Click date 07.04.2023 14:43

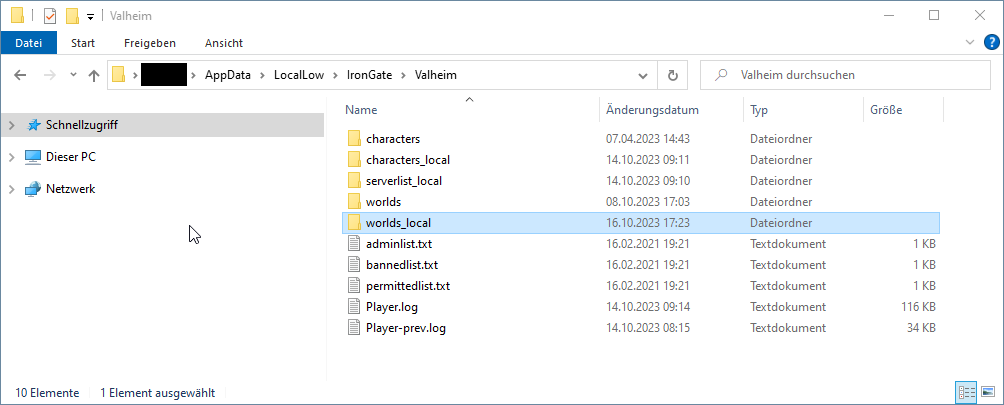[x=648, y=139]
